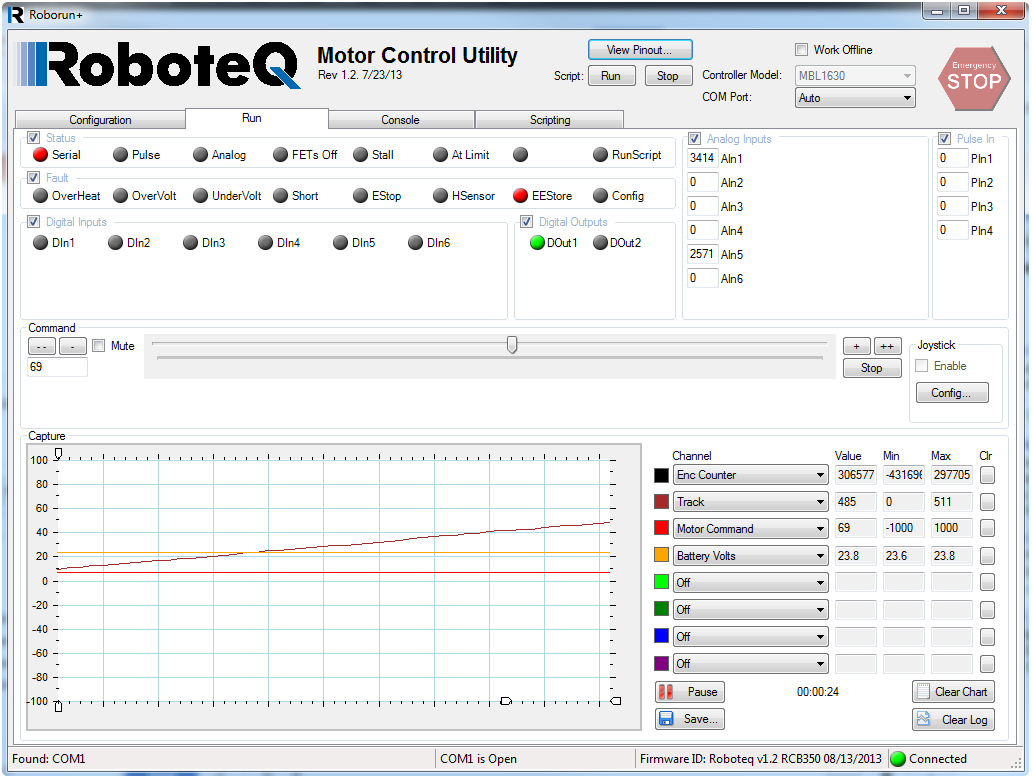Screen dimensions: 1032x779
Task: Click the Config fault LED
Action: click(x=600, y=195)
